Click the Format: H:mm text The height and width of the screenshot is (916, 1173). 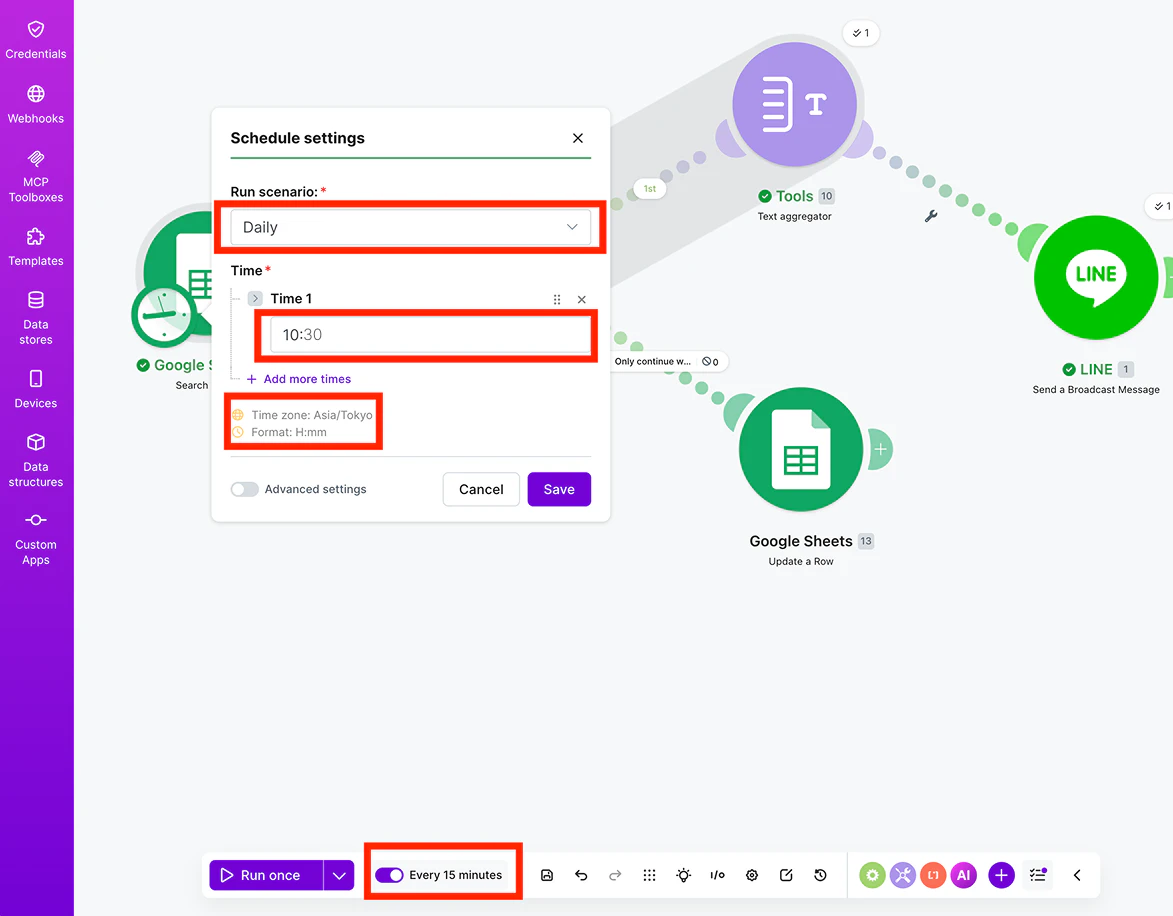[x=289, y=433]
